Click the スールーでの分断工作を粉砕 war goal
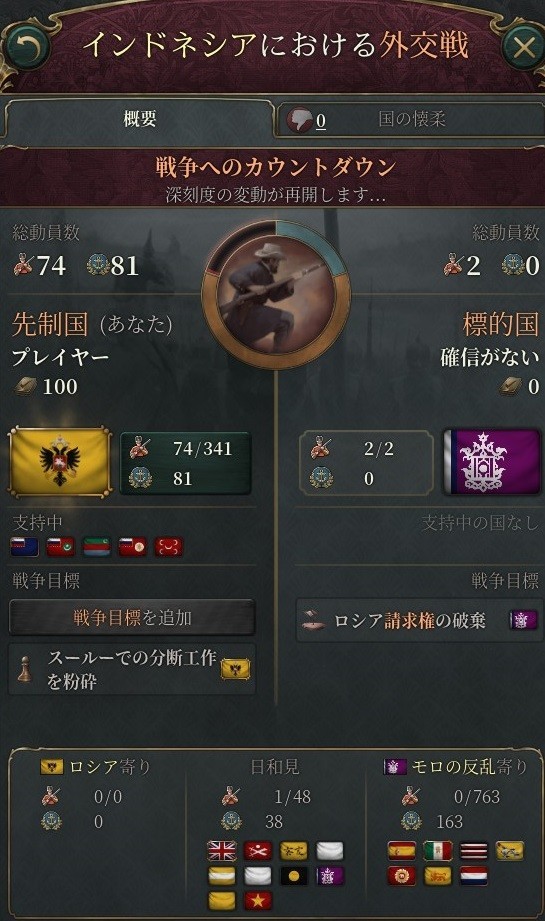 point(132,669)
